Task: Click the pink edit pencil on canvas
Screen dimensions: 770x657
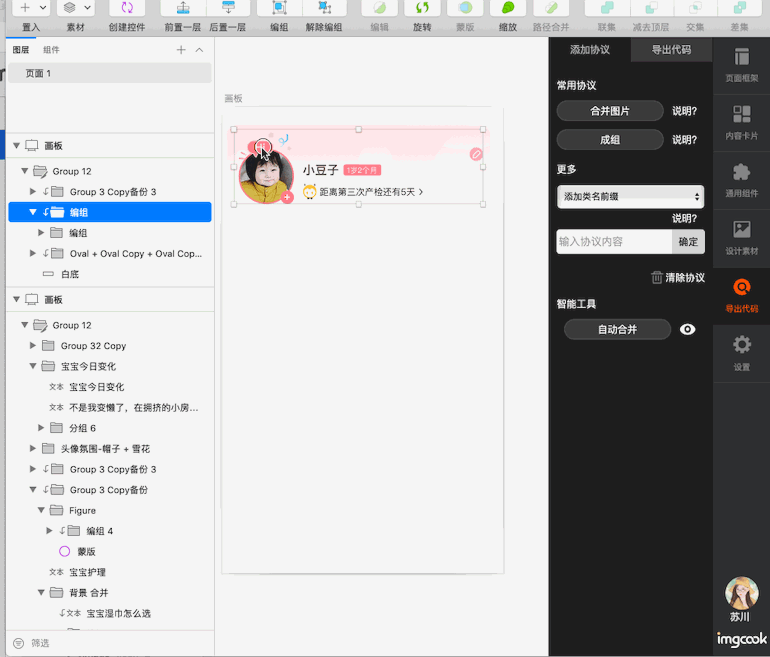Action: pyautogui.click(x=475, y=154)
